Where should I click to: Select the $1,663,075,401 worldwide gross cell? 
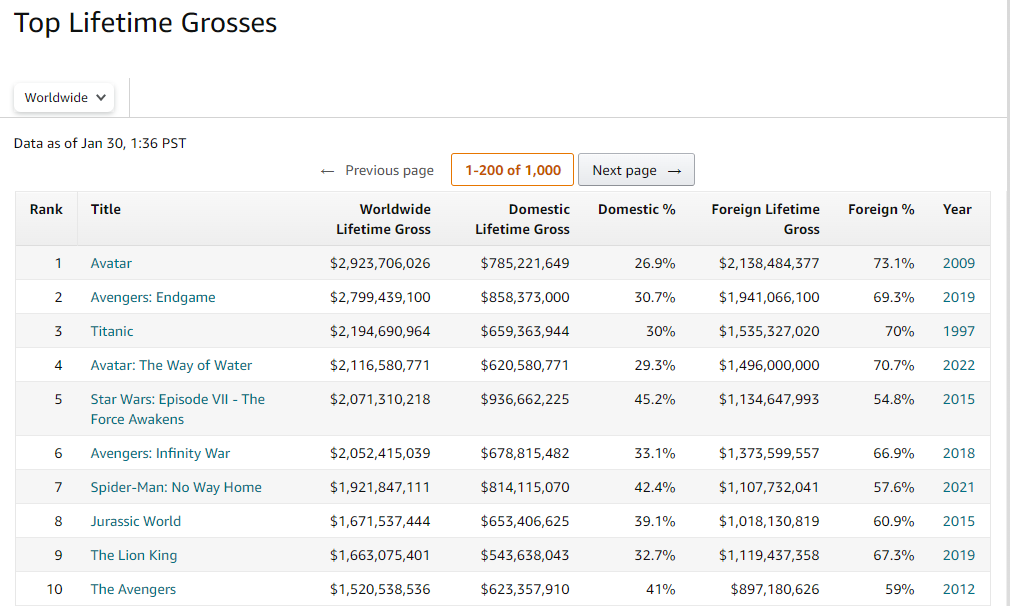tap(380, 556)
